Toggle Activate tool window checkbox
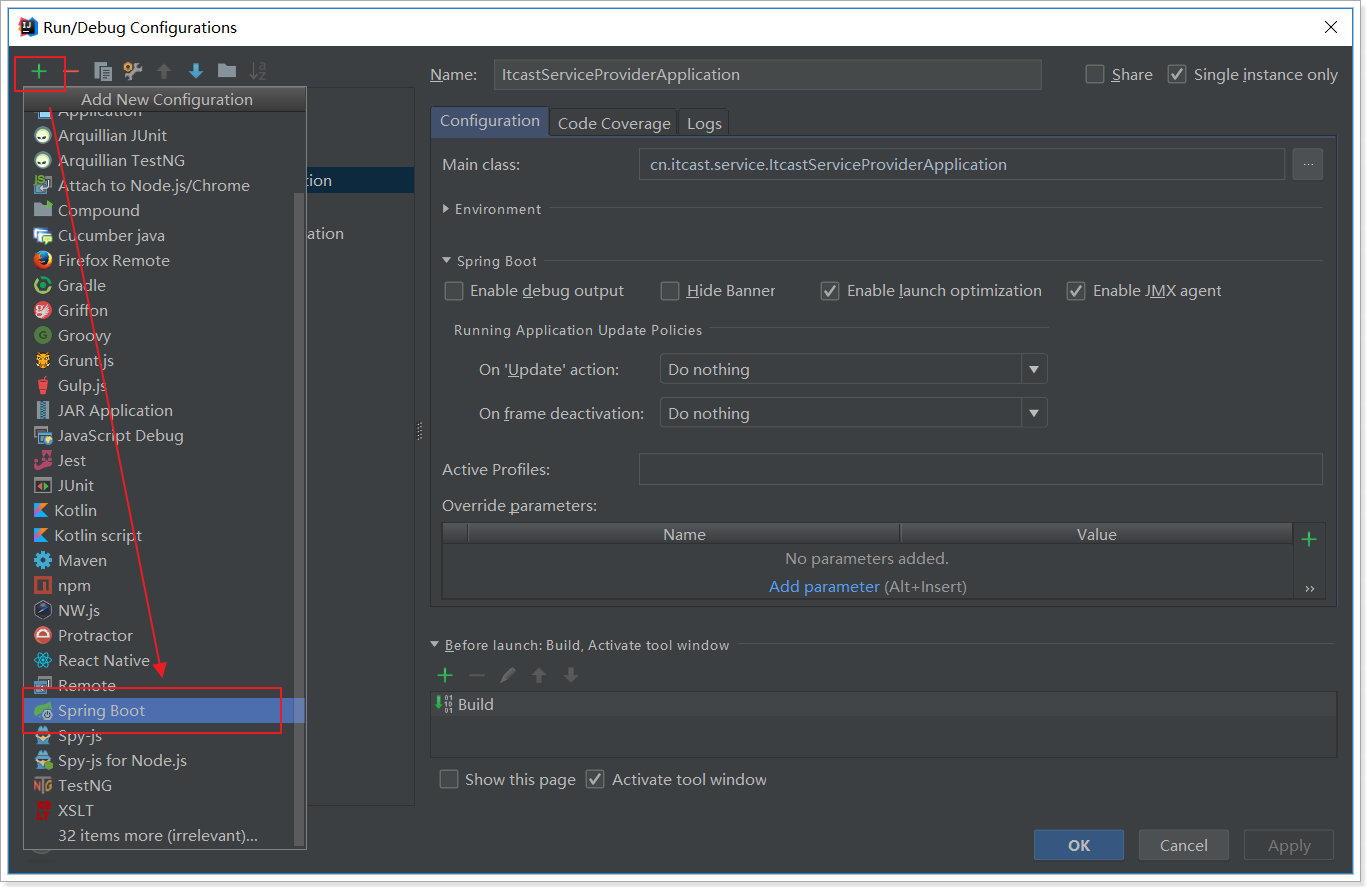This screenshot has height=887, width=1366. 595,779
